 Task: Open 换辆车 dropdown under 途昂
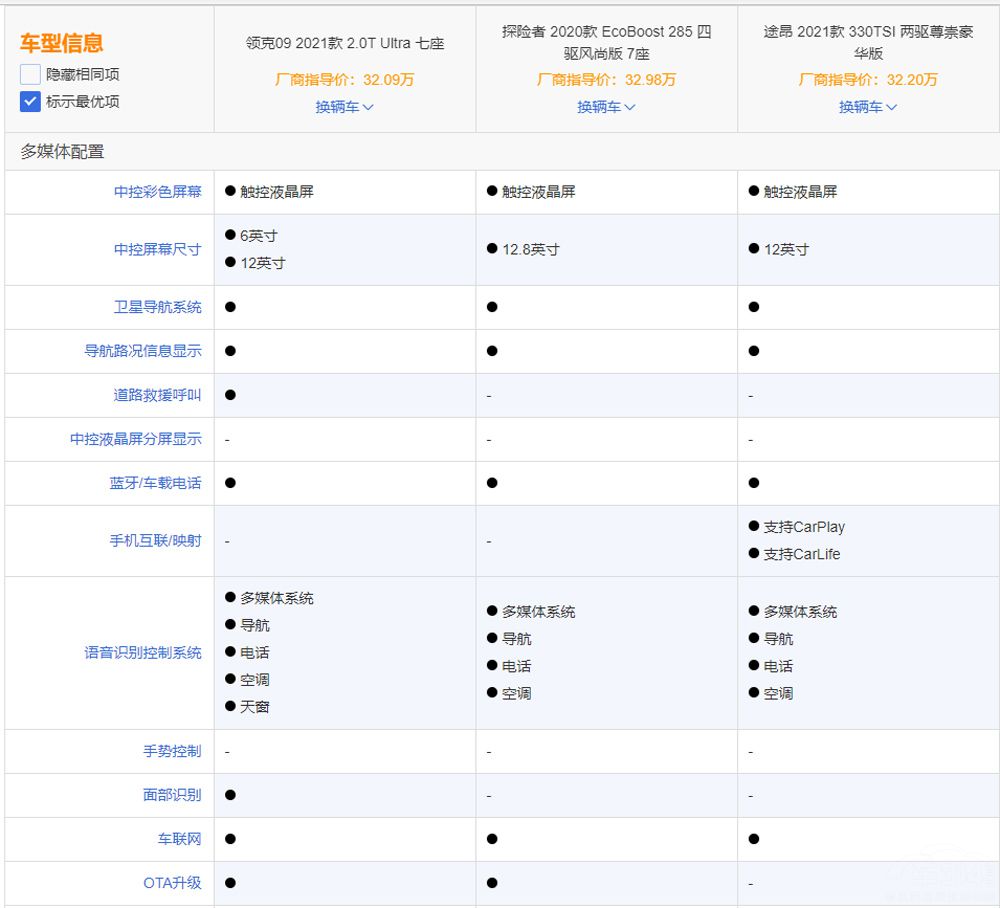pos(868,106)
